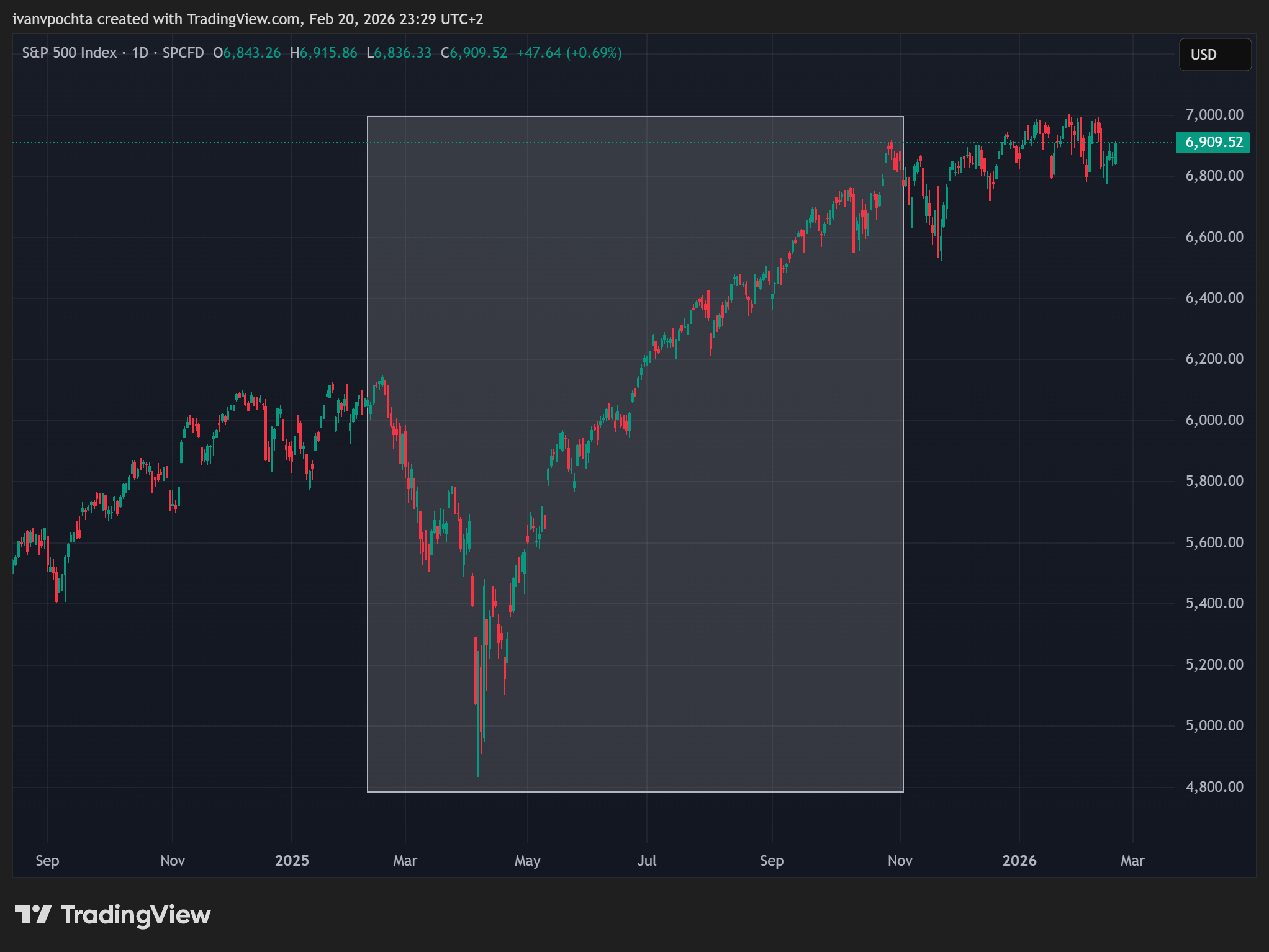This screenshot has height=952, width=1269.
Task: Click the May label on time axis
Action: pos(527,861)
